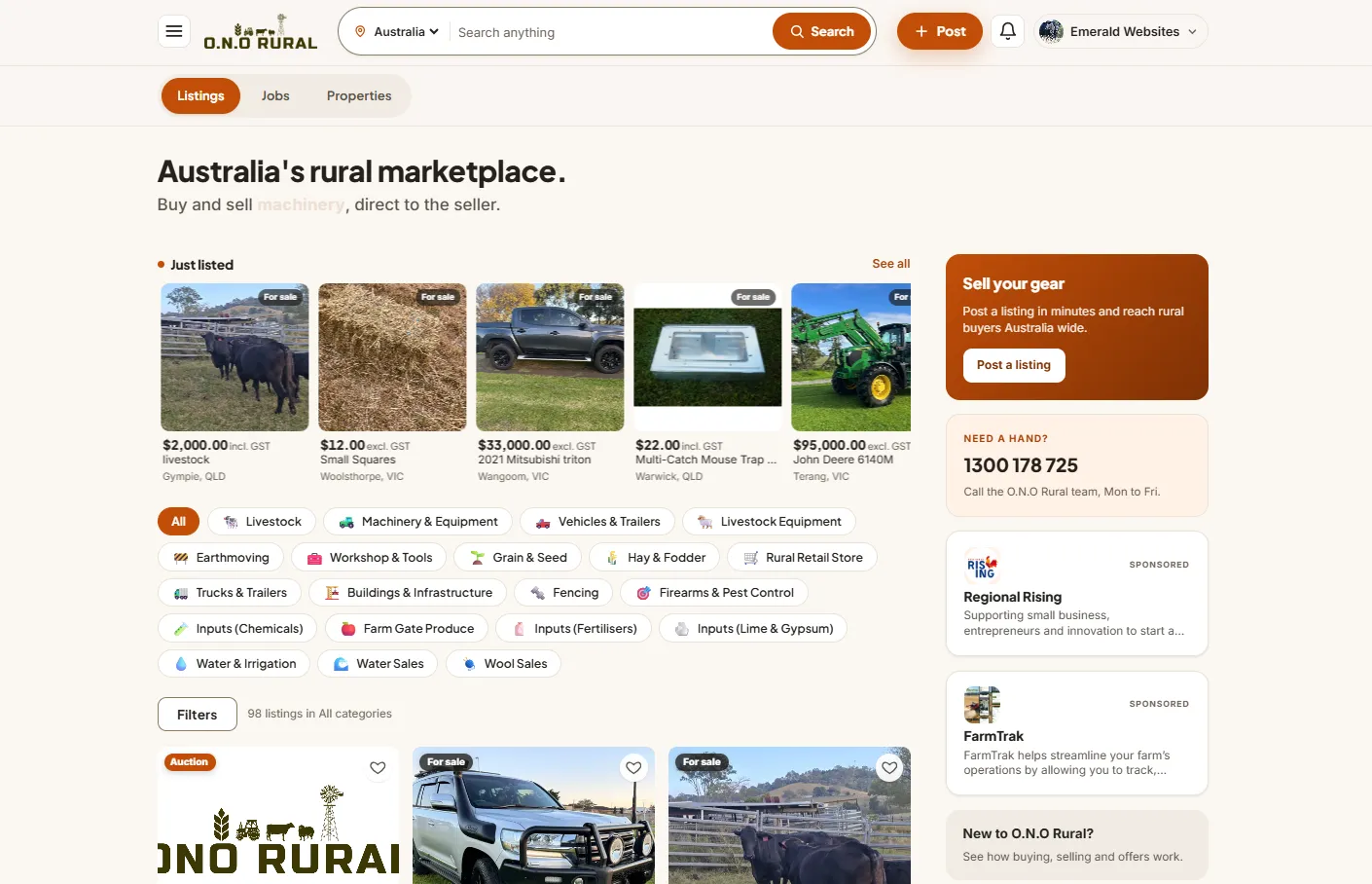1372x884 pixels.
Task: Switch to the Jobs tab
Action: coord(275,95)
